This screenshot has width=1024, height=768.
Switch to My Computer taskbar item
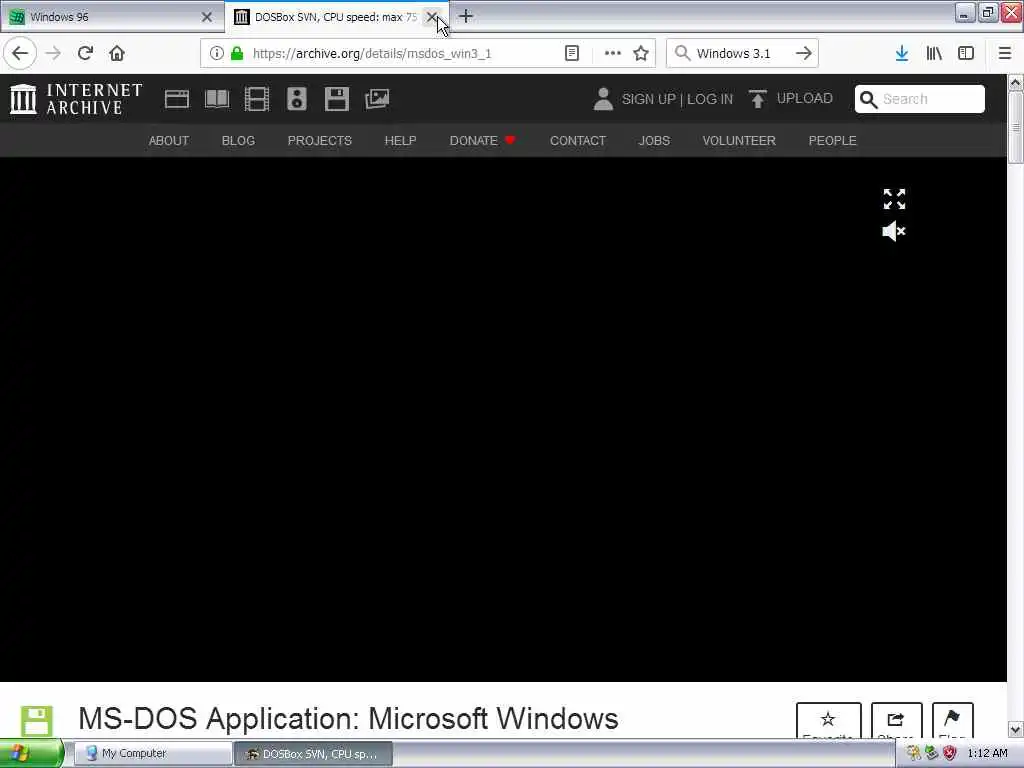153,754
